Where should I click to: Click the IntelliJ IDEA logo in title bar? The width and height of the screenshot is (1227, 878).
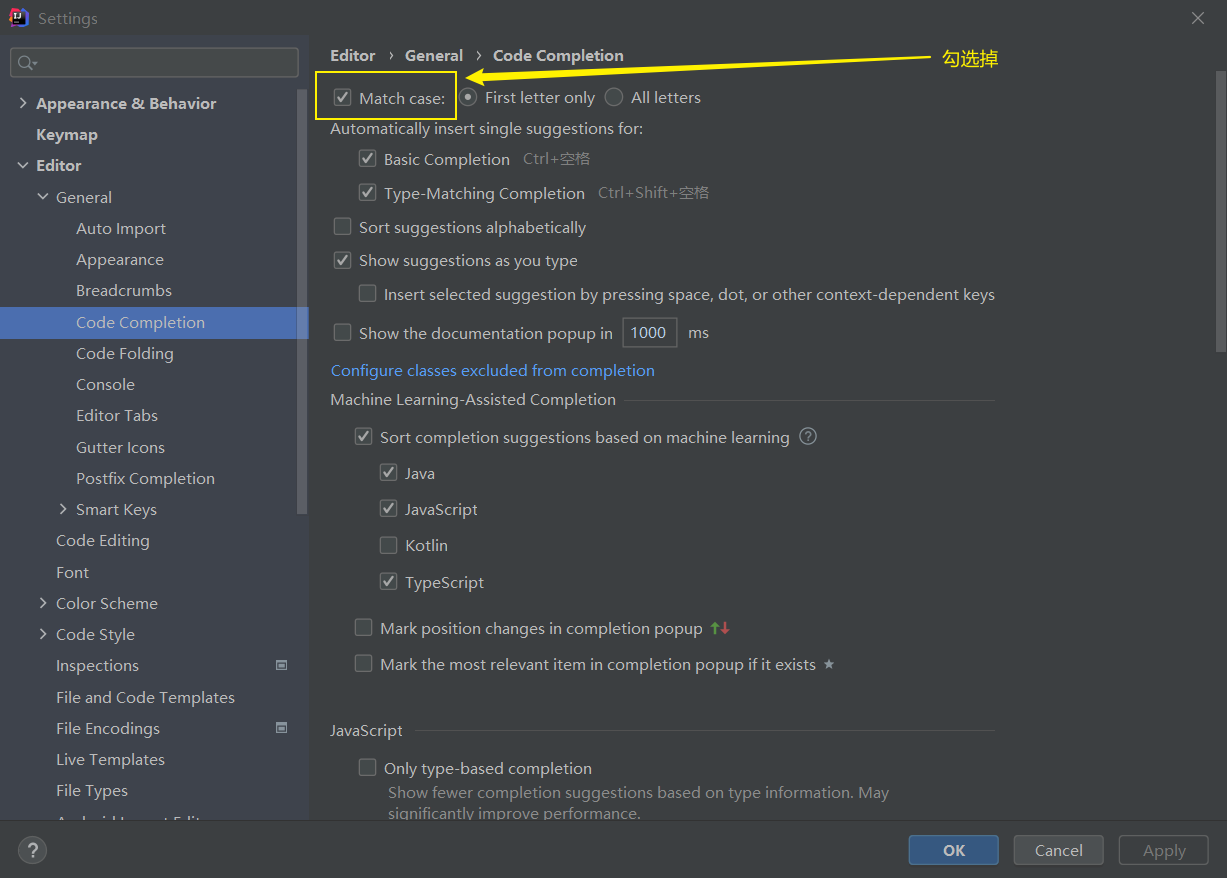(x=19, y=18)
